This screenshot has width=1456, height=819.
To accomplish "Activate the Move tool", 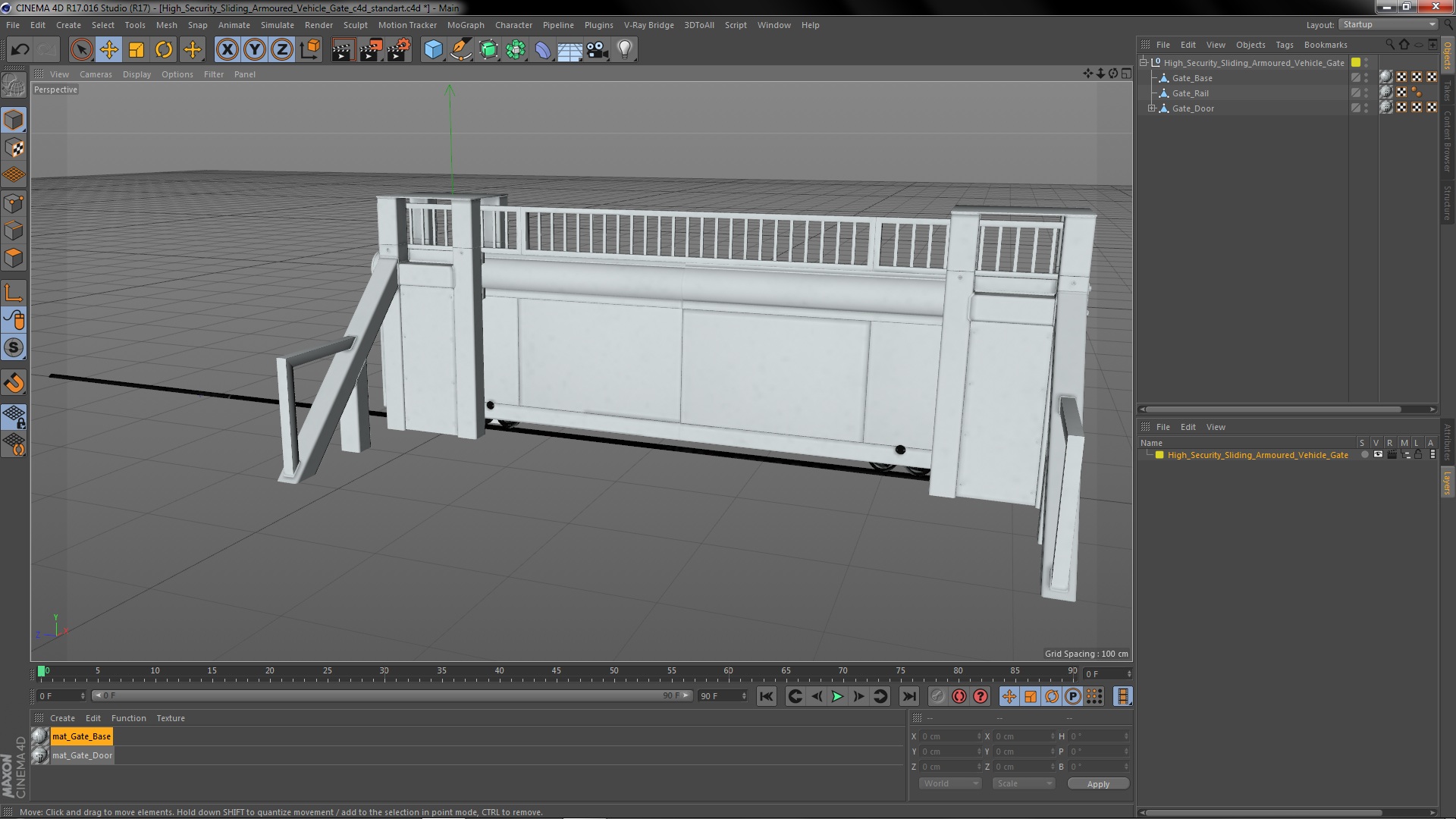I will (109, 50).
